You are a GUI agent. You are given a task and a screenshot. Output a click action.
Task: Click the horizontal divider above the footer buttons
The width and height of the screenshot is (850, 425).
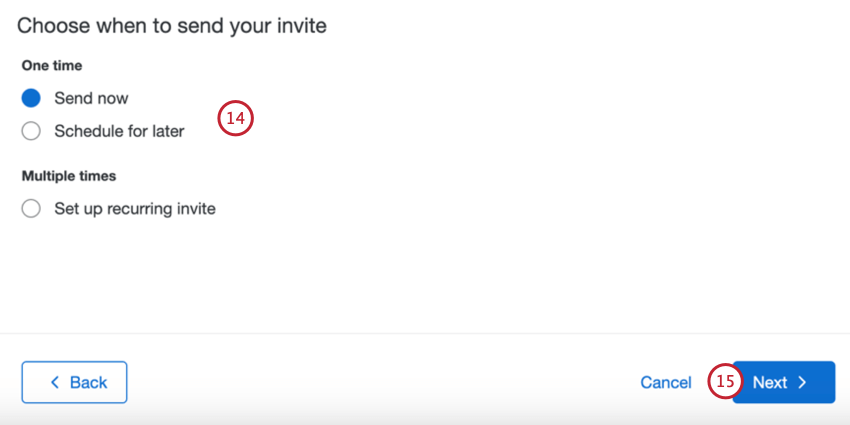425,333
